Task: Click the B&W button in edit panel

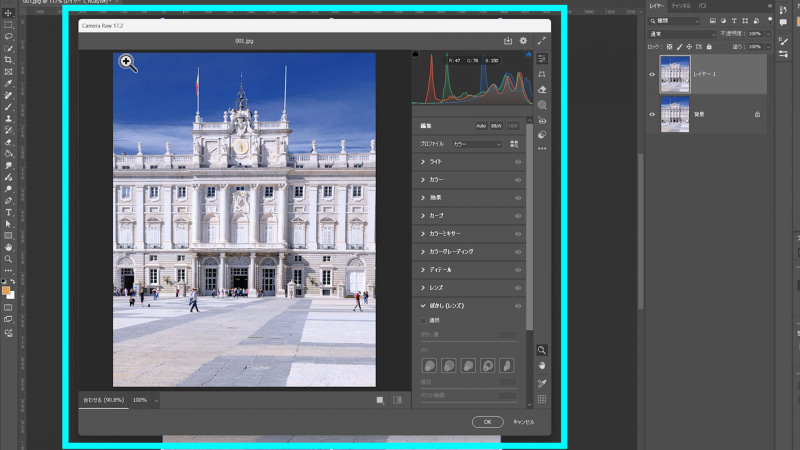Action: (496, 126)
